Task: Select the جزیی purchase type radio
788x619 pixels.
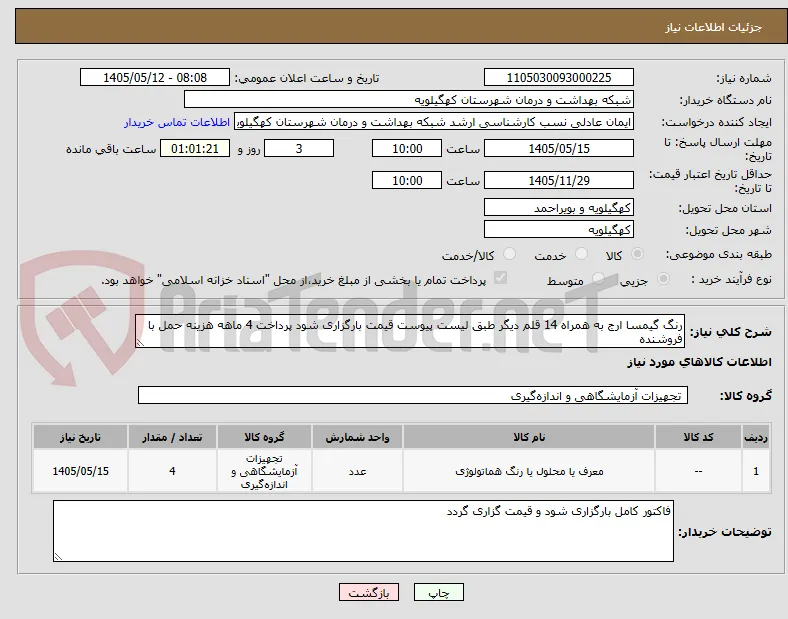Action: [x=663, y=279]
